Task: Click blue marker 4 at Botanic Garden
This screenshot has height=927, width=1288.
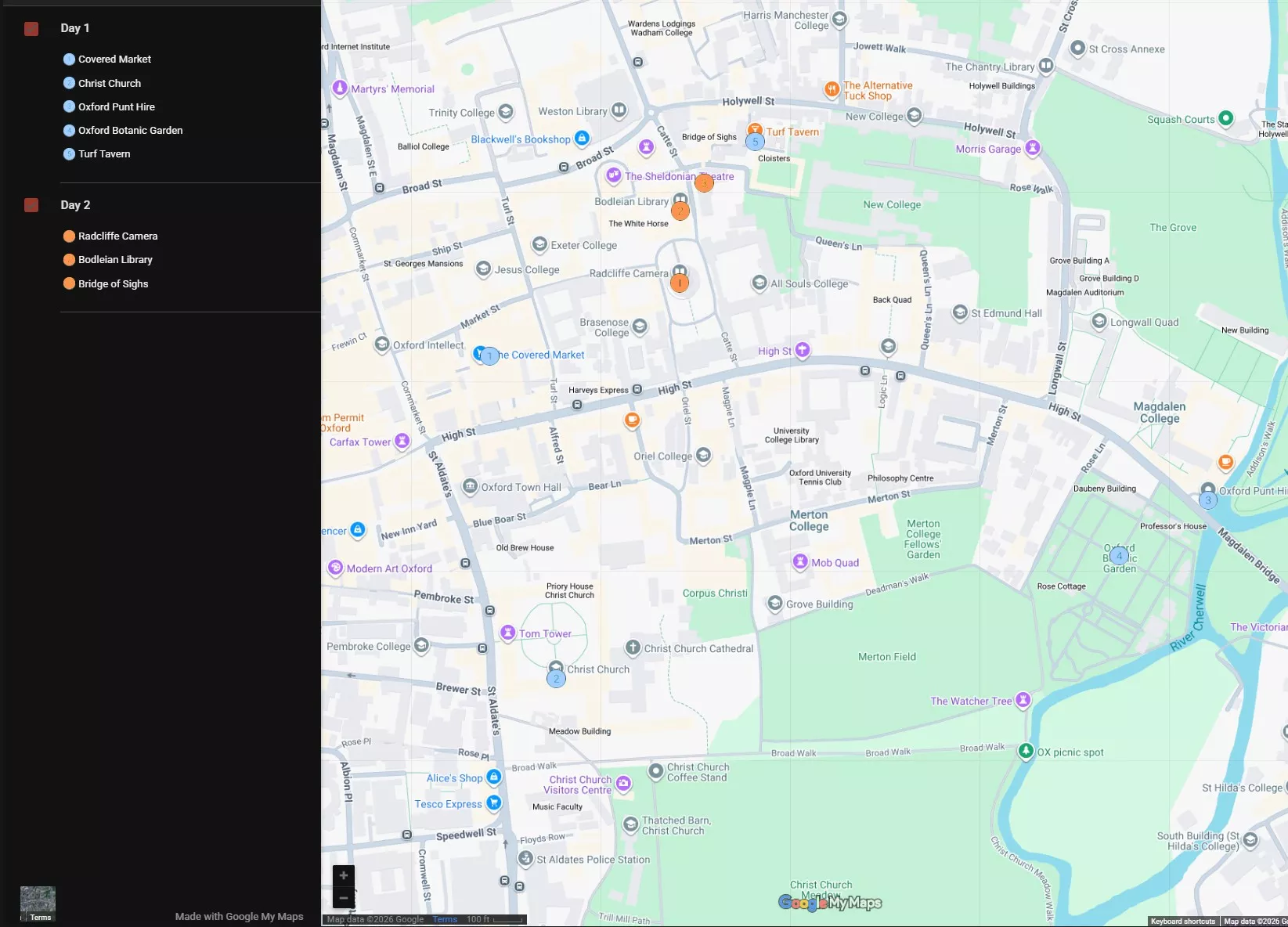Action: (x=1120, y=556)
